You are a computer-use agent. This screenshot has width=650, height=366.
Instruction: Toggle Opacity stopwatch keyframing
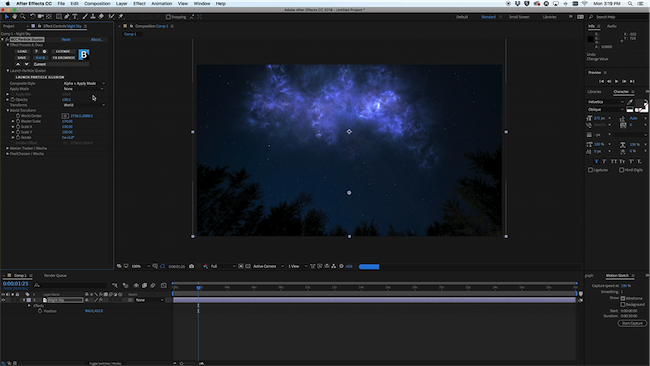13,99
